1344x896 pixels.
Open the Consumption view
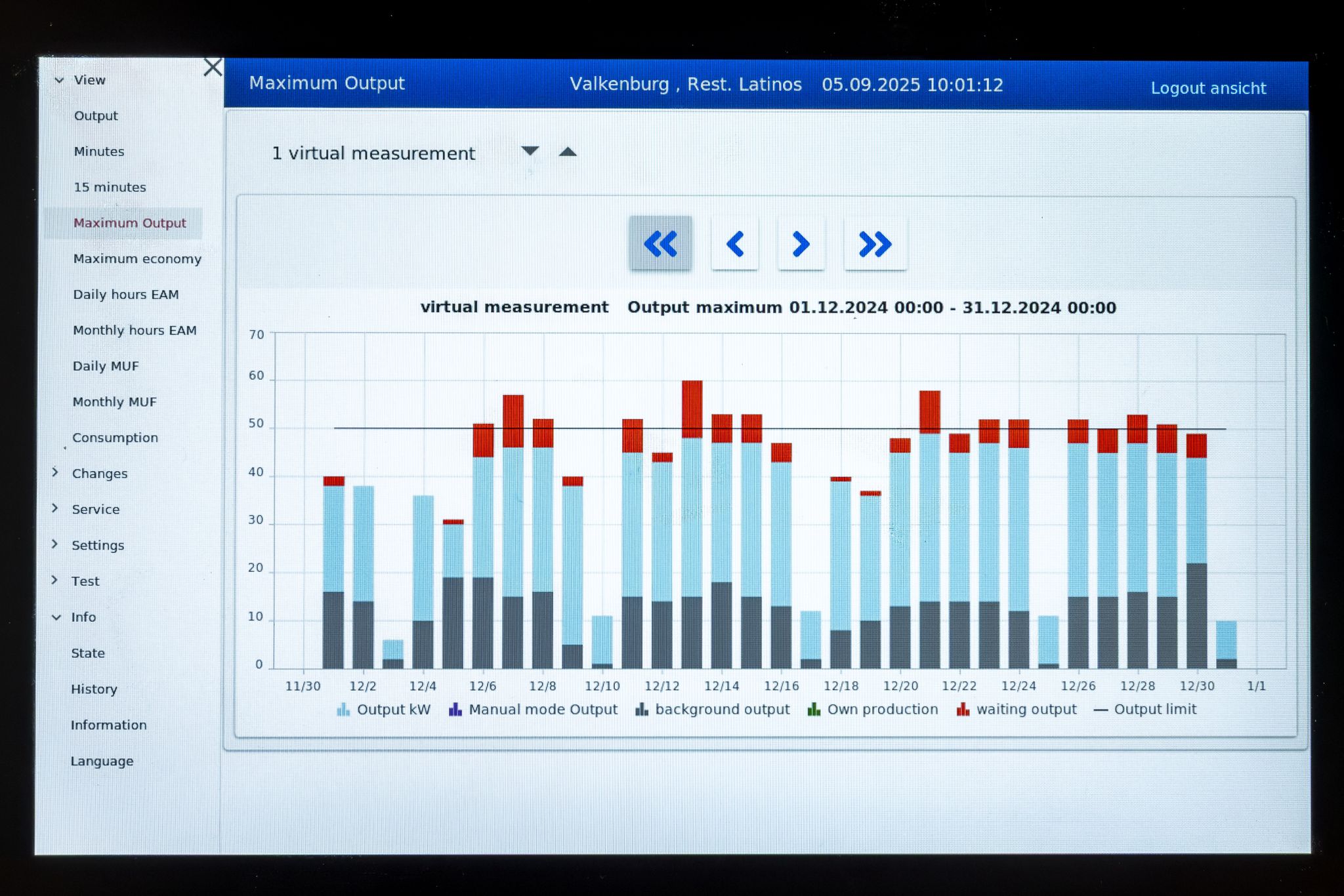pyautogui.click(x=115, y=438)
